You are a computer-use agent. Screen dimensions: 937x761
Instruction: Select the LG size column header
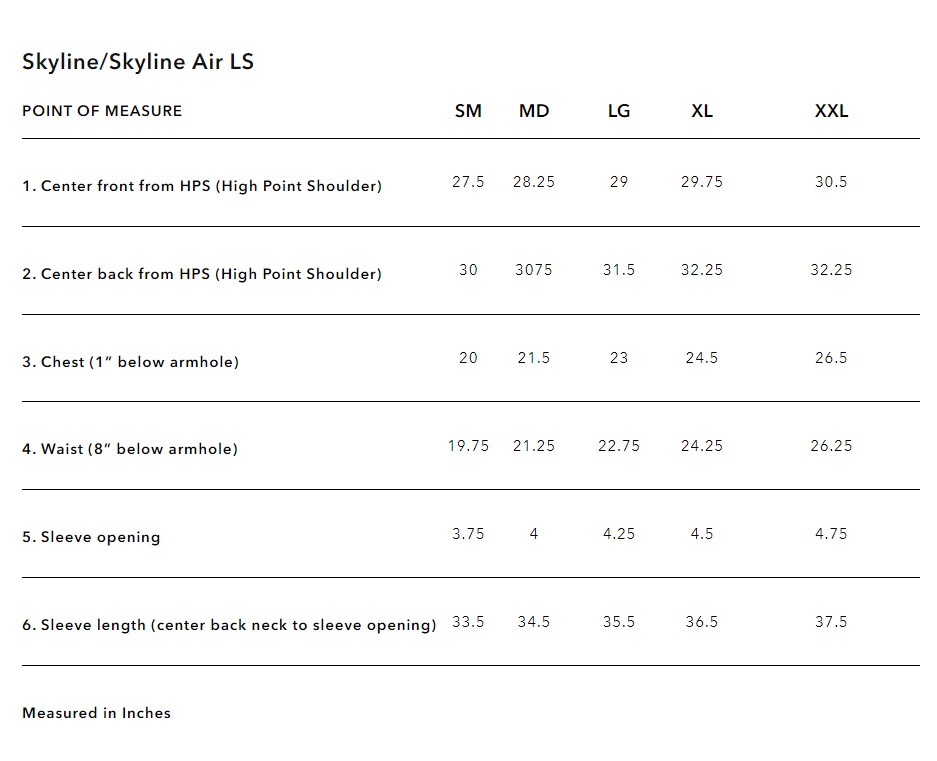pyautogui.click(x=619, y=111)
